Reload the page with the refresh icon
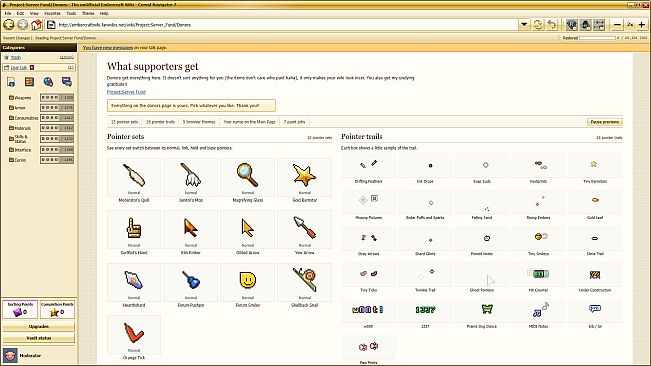This screenshot has width=651, height=366. point(538,25)
